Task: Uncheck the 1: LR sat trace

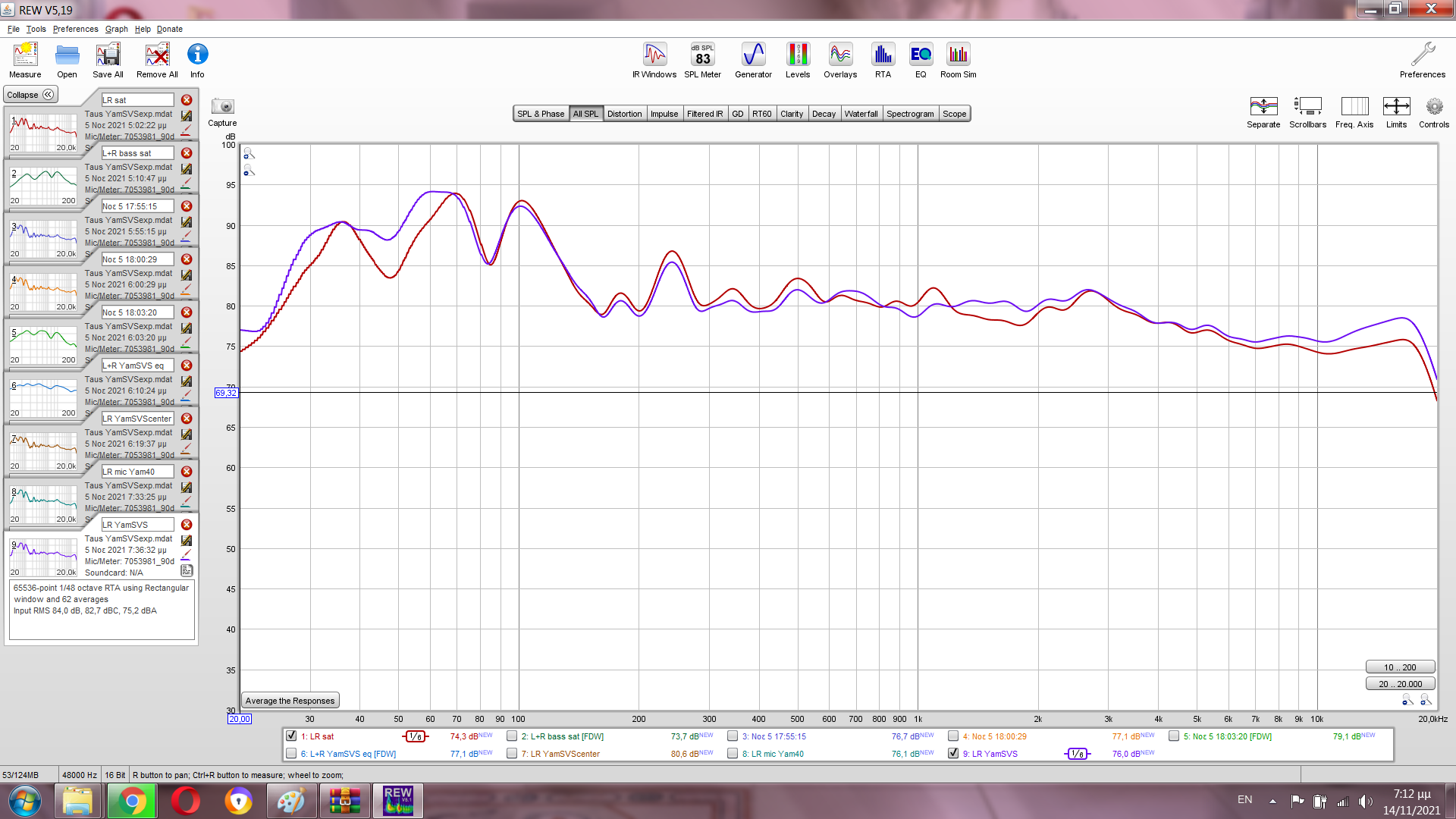Action: [291, 736]
